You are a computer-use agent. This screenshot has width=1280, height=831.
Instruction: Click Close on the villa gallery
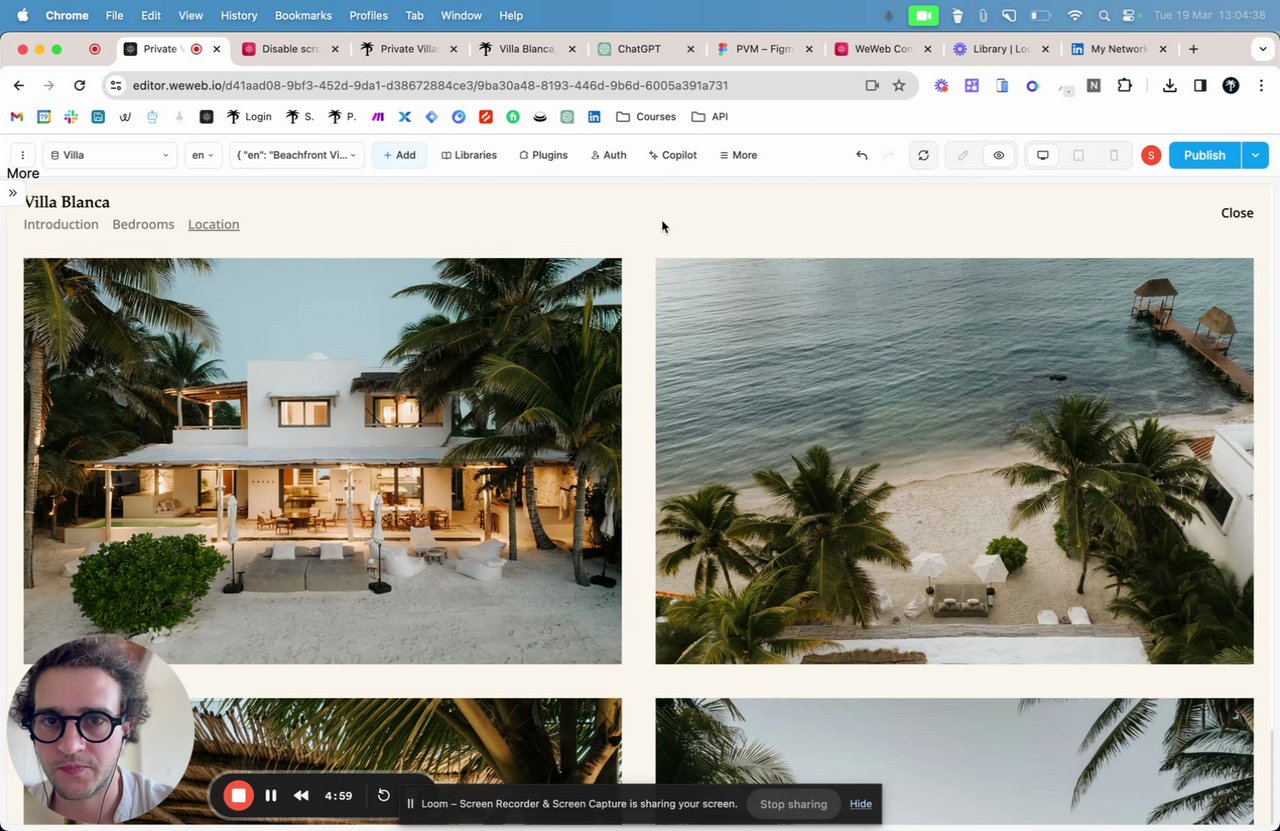click(x=1237, y=213)
